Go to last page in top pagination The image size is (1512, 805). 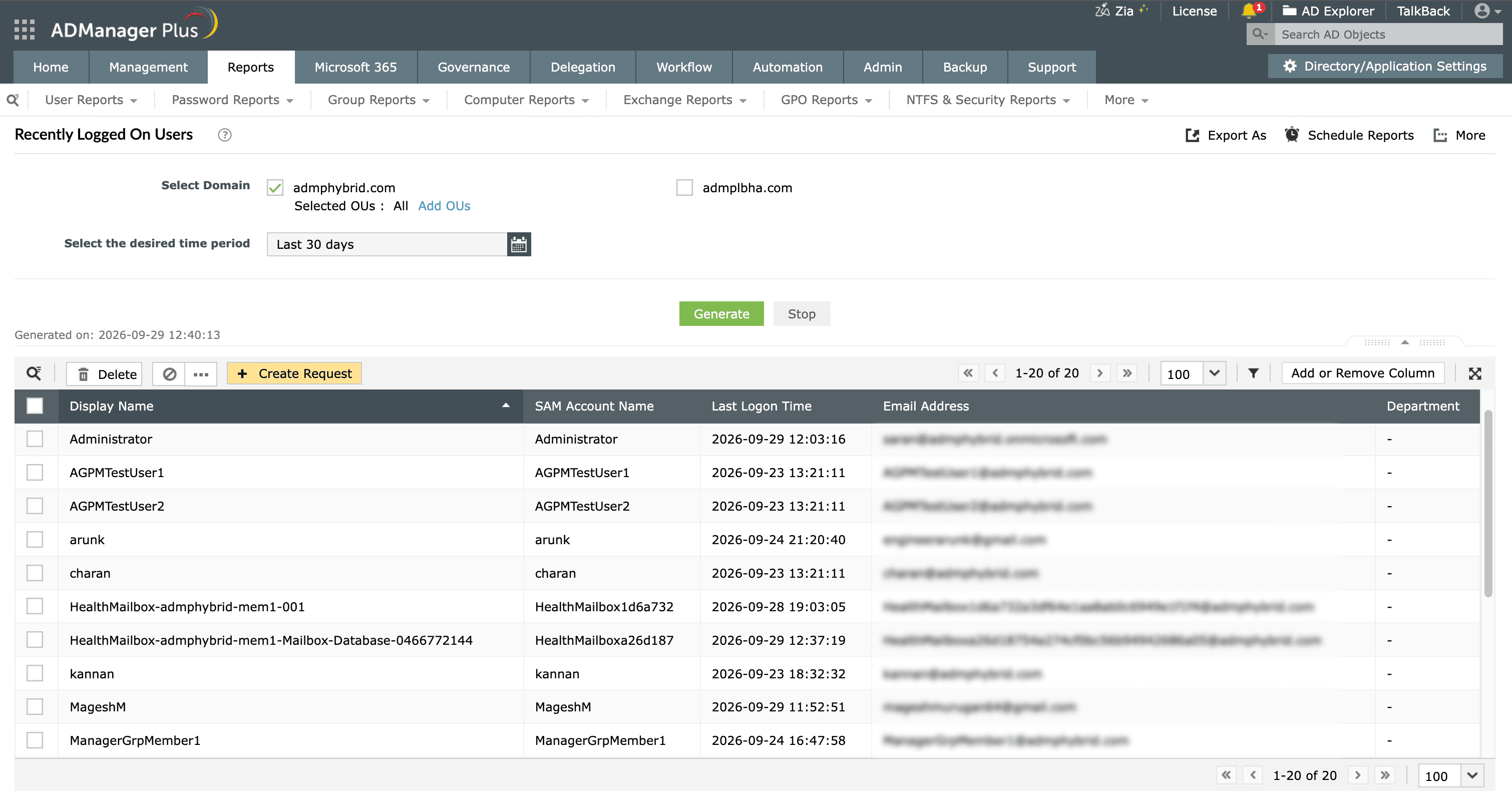pyautogui.click(x=1127, y=373)
